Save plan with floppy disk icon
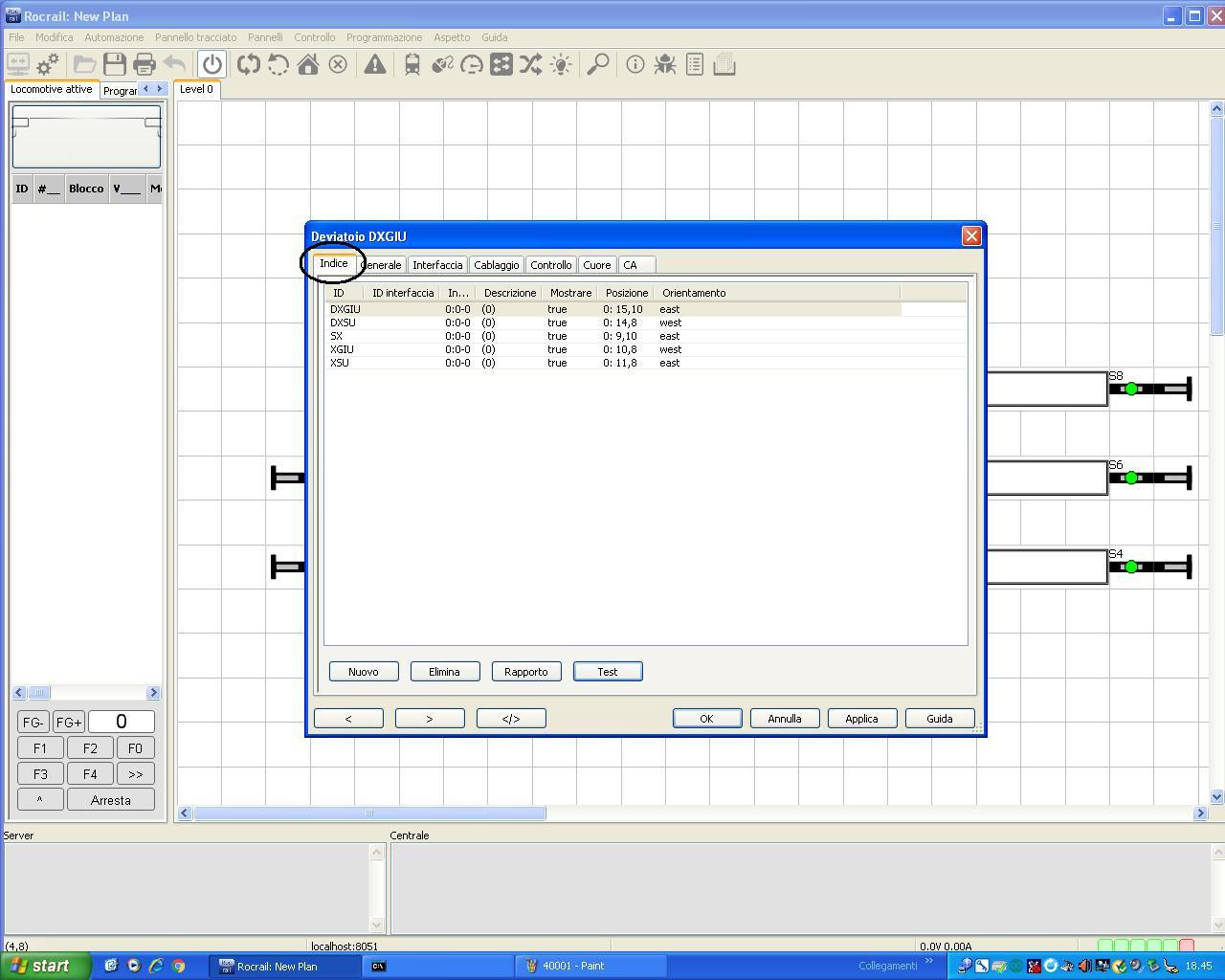 pos(115,65)
